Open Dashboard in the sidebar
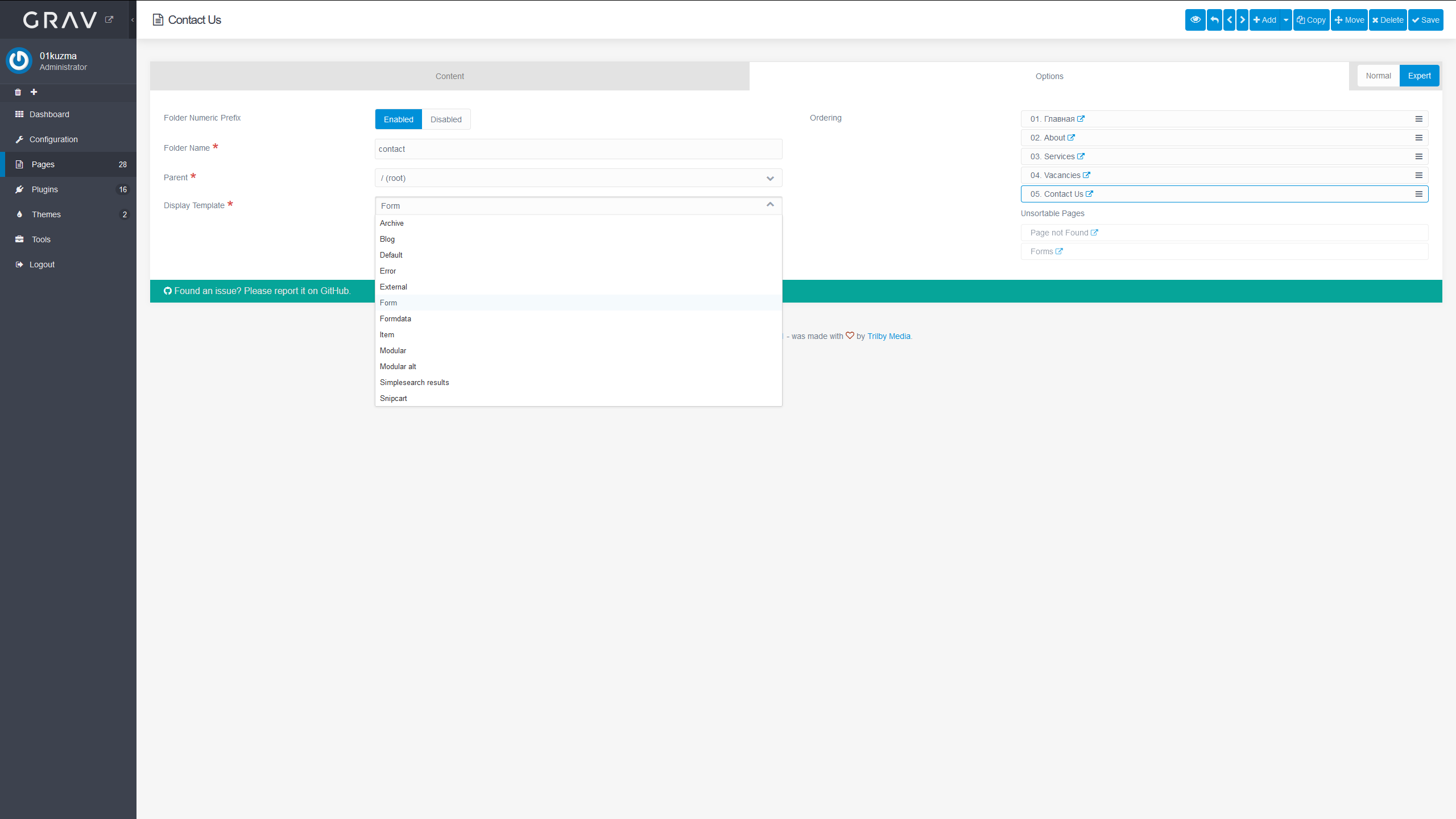Screen dimensions: 1456x819 pyautogui.click(x=68, y=114)
